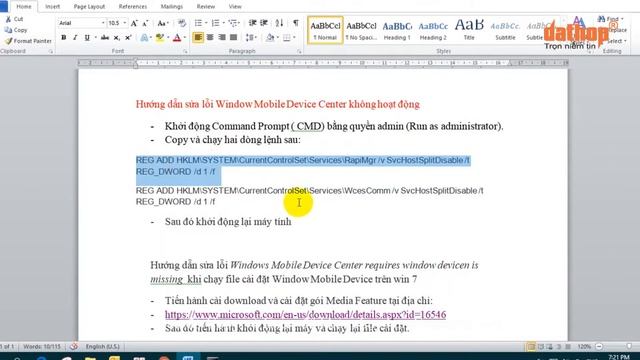Toggle Italic formatting
Viewport: 640px width, 360px height.
coord(75,38)
